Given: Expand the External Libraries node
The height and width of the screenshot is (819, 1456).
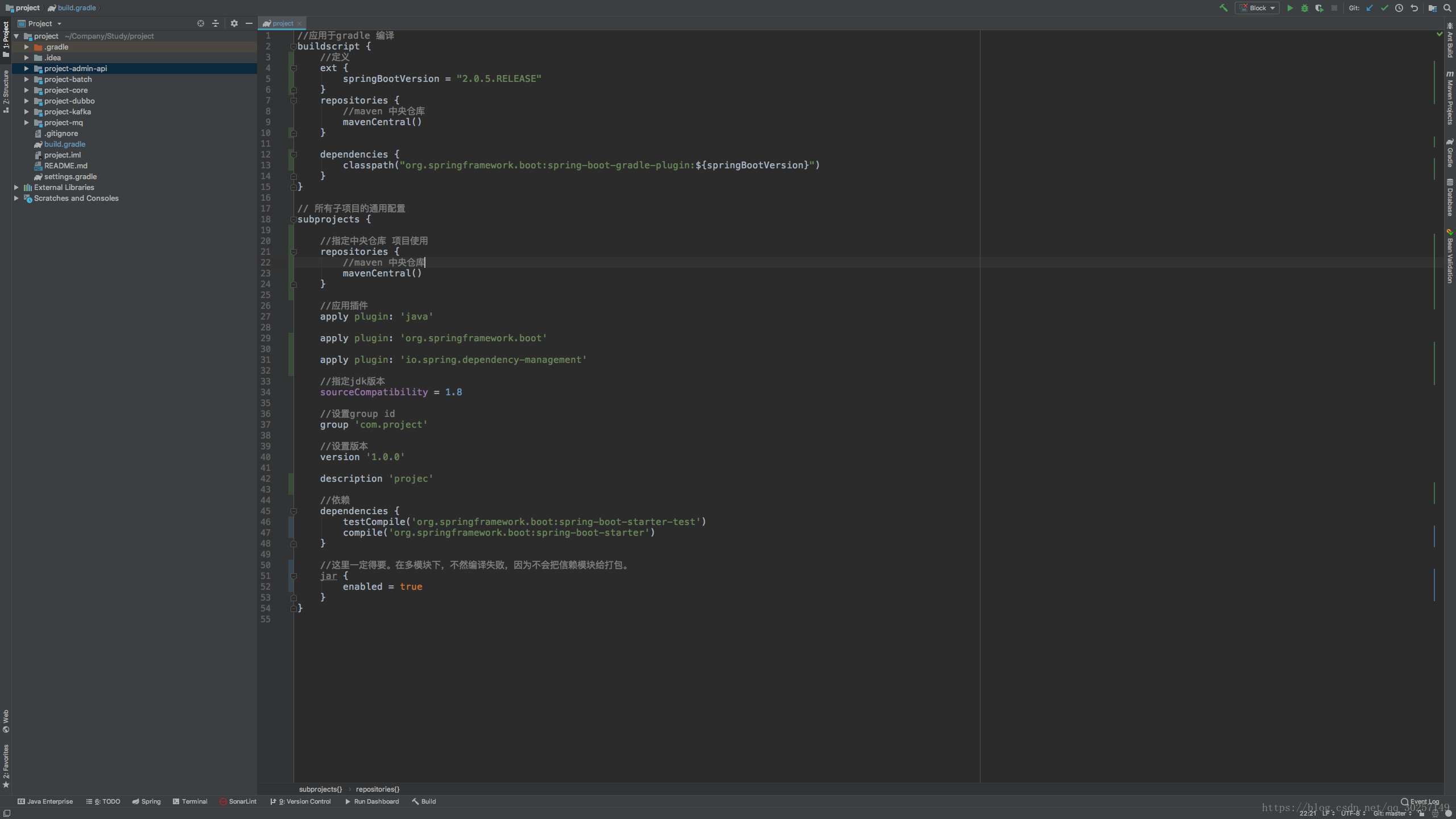Looking at the screenshot, I should [x=16, y=188].
